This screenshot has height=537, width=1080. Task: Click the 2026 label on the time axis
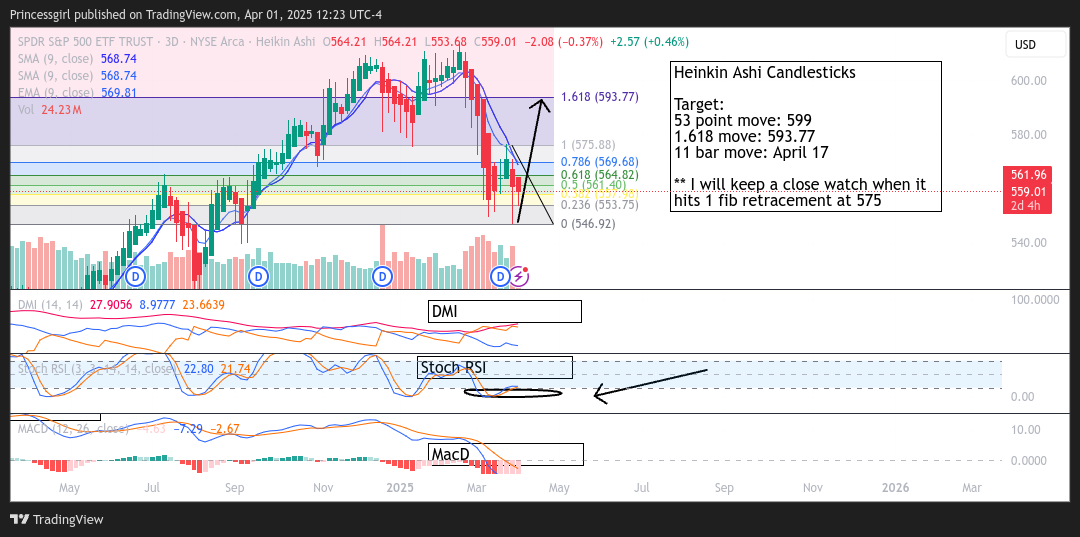896,488
